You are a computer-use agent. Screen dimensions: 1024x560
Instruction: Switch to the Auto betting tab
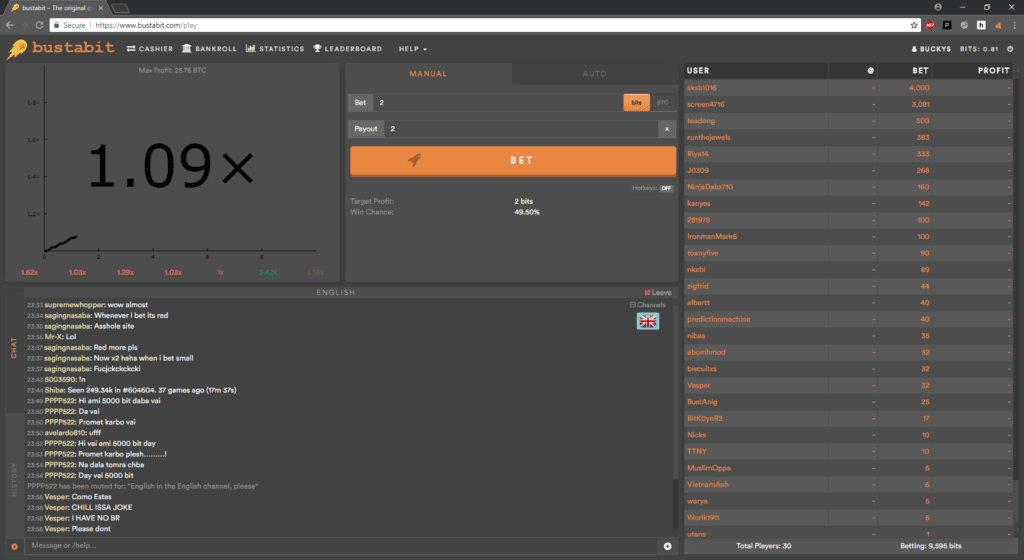click(x=594, y=74)
